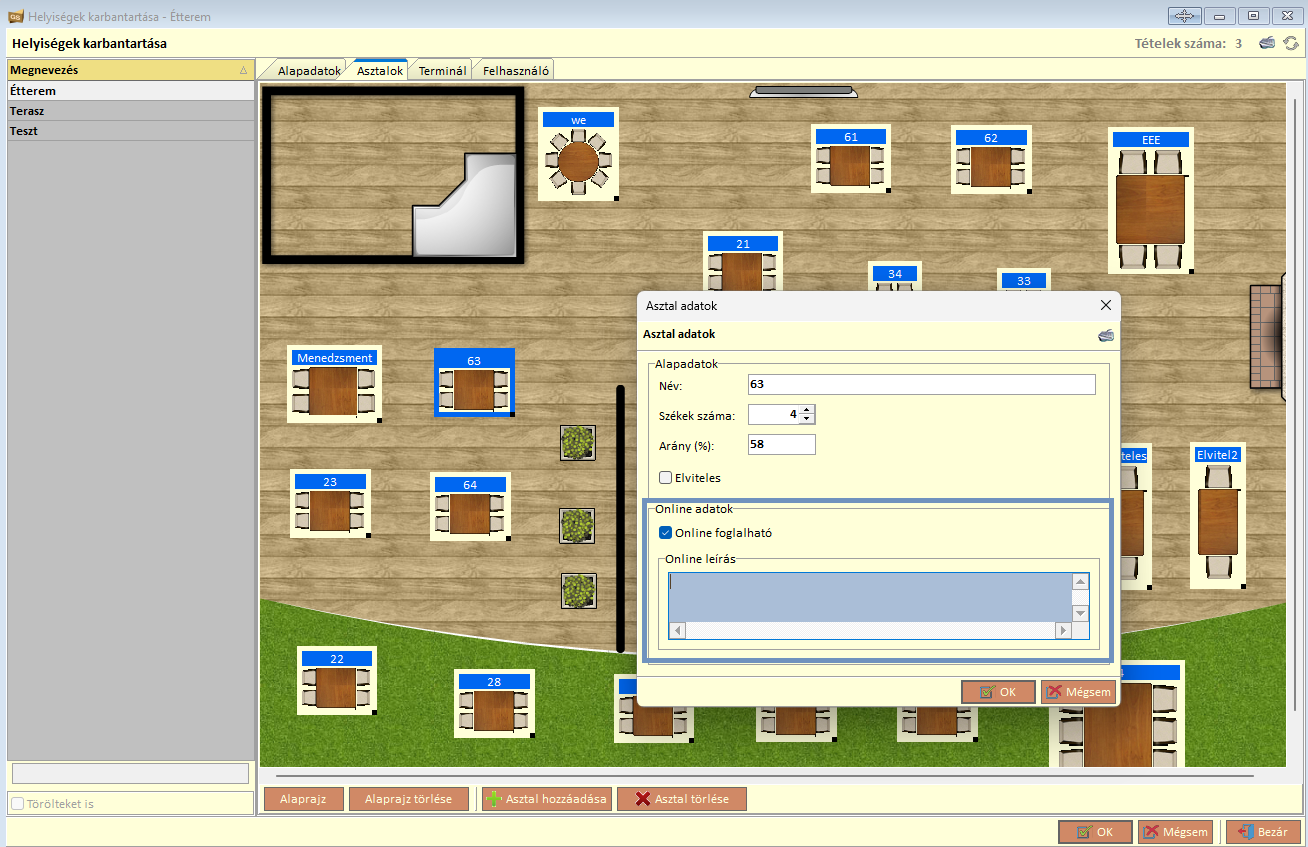
Task: Click Asztal hozzáadása button
Action: 546,799
